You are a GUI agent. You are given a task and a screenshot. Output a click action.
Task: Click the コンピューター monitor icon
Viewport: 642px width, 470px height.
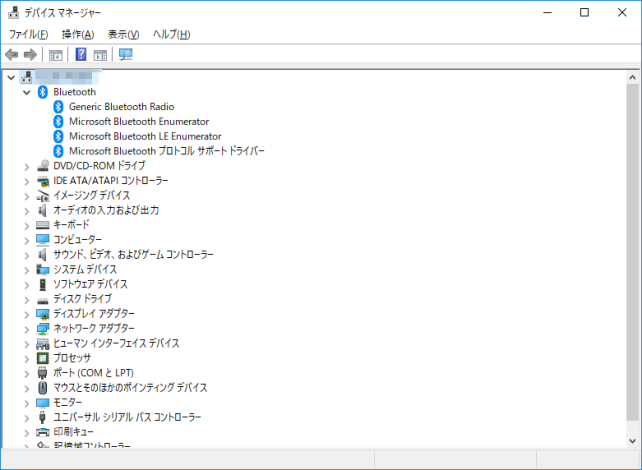pos(43,240)
